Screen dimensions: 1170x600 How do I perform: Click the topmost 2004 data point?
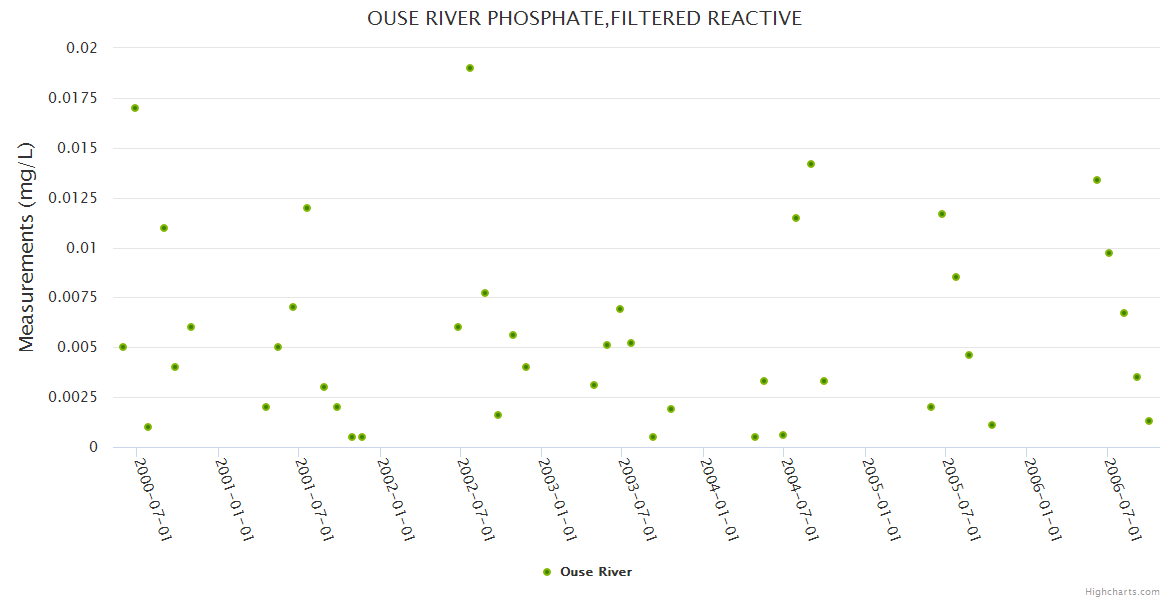811,164
